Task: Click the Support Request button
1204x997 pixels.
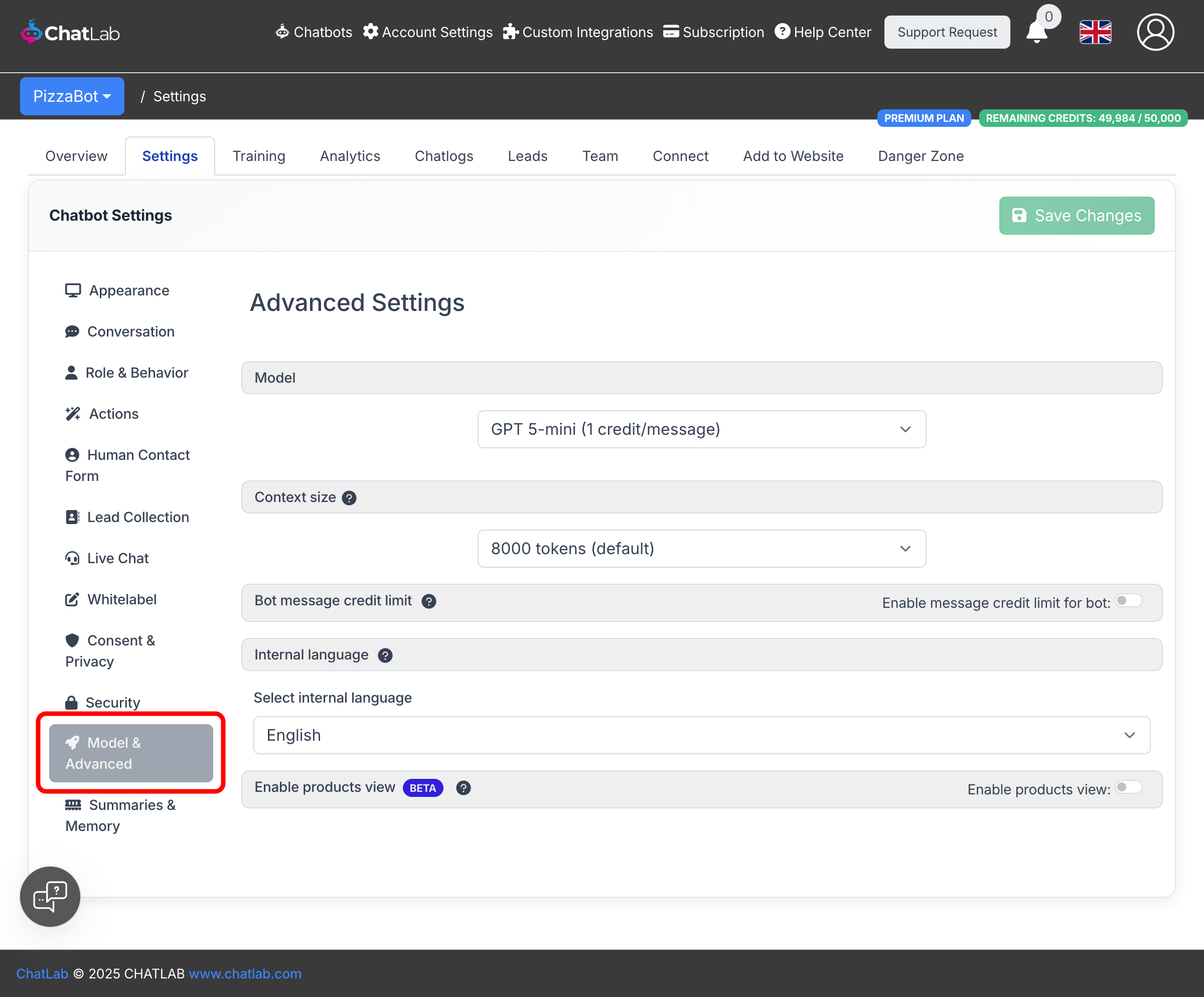Action: 947,32
